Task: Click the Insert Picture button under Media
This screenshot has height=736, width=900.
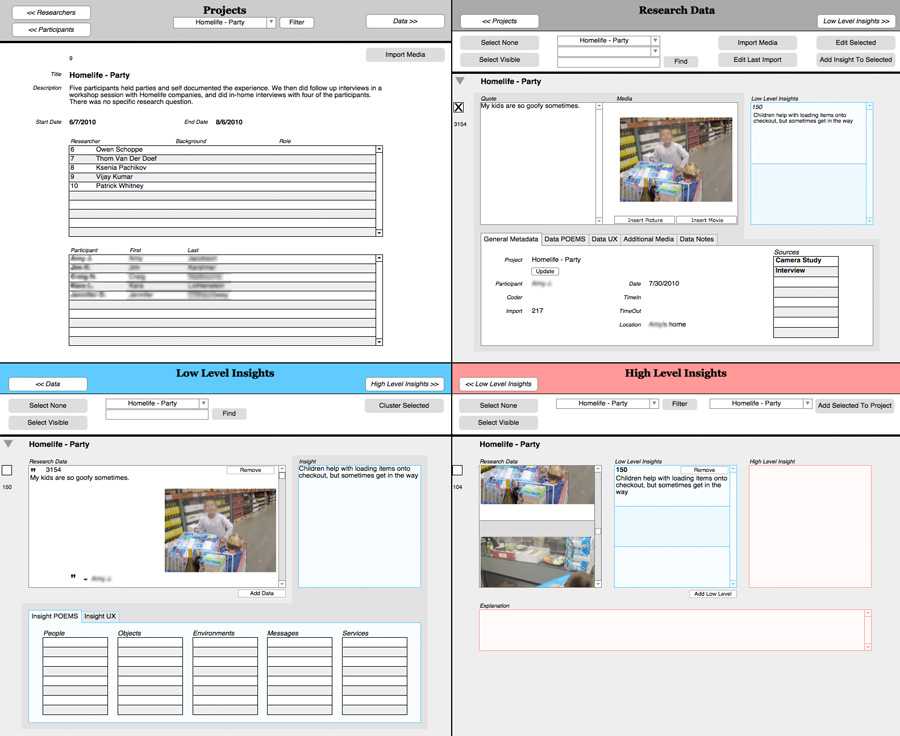Action: (x=644, y=220)
